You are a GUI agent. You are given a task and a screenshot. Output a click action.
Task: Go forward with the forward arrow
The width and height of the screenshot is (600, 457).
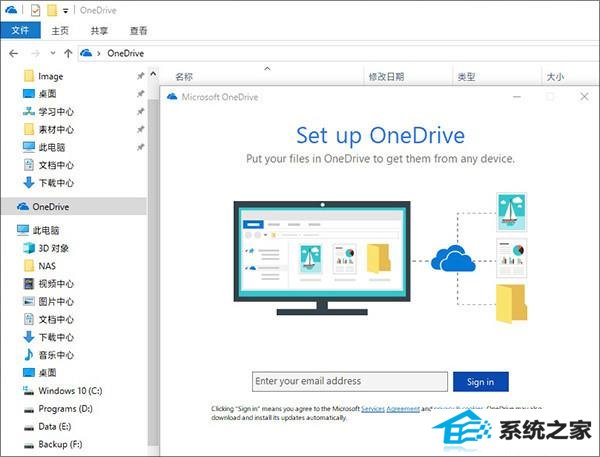[x=36, y=54]
